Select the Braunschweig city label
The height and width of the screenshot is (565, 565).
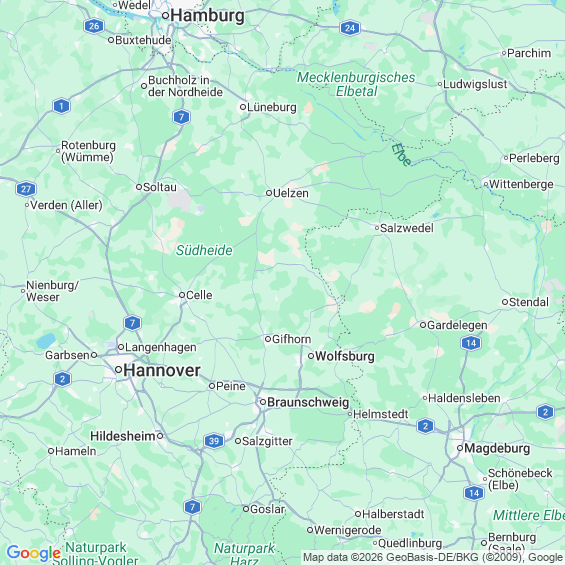308,402
